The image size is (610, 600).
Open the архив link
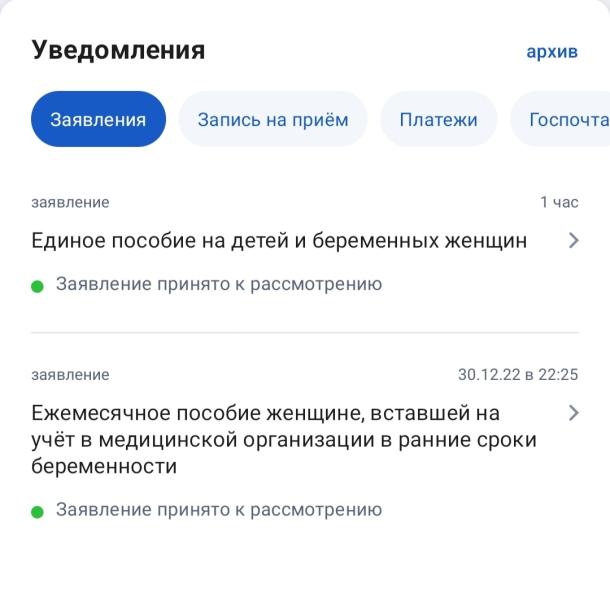point(552,52)
